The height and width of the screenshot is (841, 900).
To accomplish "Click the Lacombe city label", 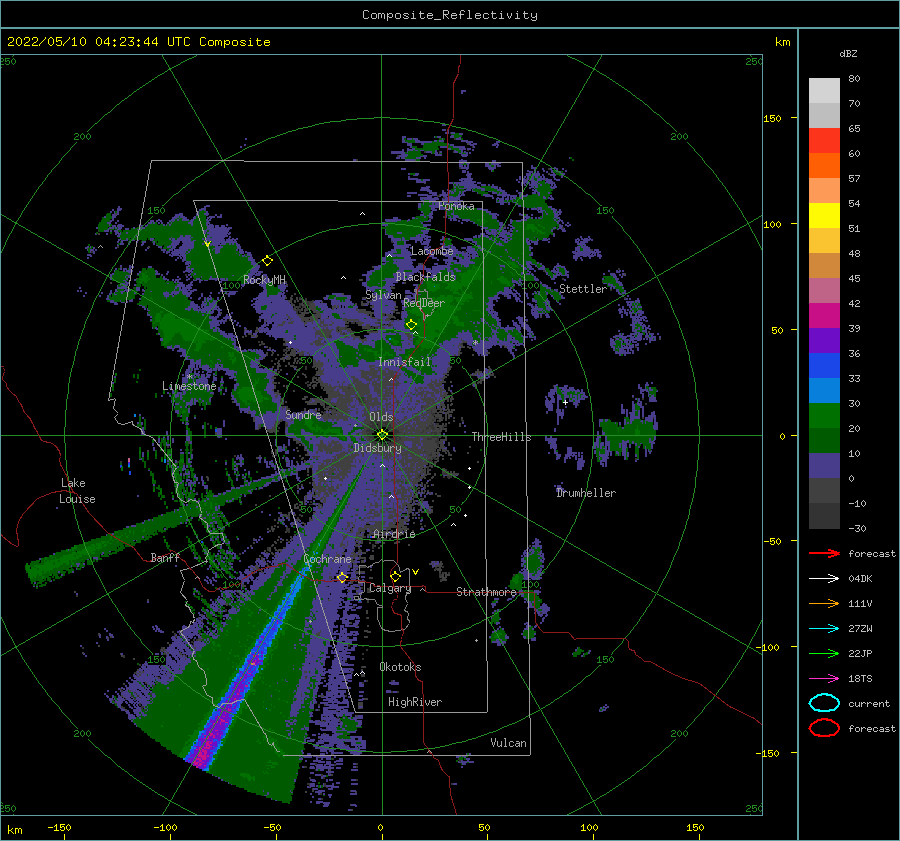I will 432,251.
